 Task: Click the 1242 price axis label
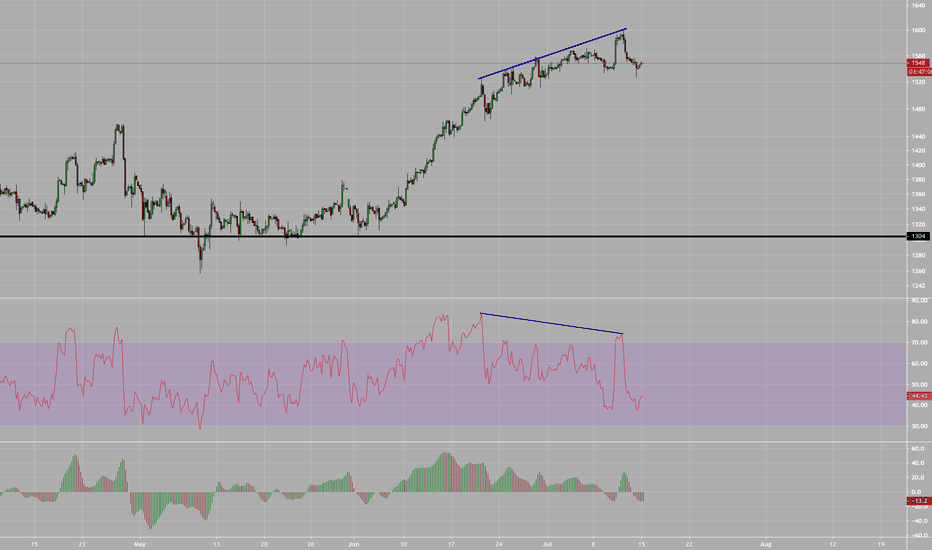pos(918,286)
